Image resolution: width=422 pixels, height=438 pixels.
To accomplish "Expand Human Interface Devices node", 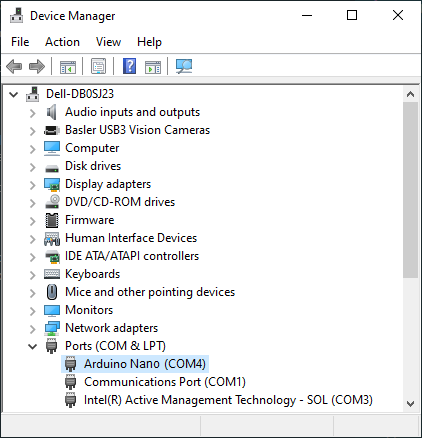I will click(33, 239).
